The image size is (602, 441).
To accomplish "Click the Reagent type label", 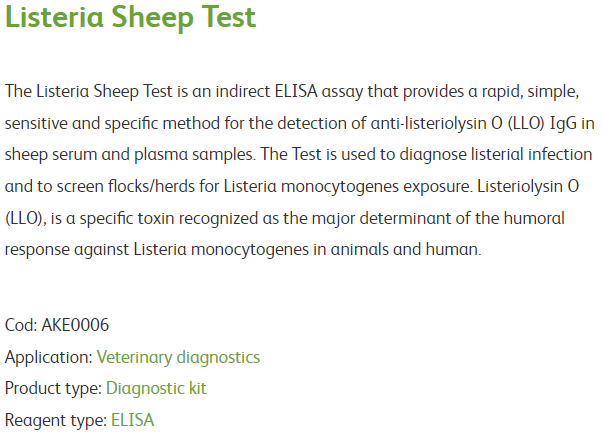I will click(56, 420).
